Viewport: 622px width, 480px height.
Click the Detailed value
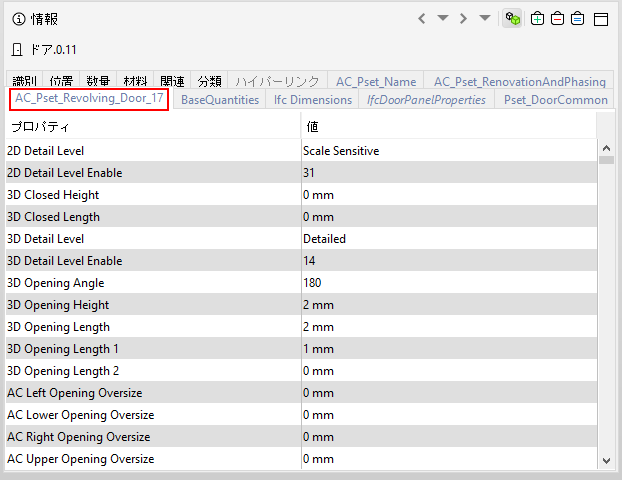pos(324,239)
